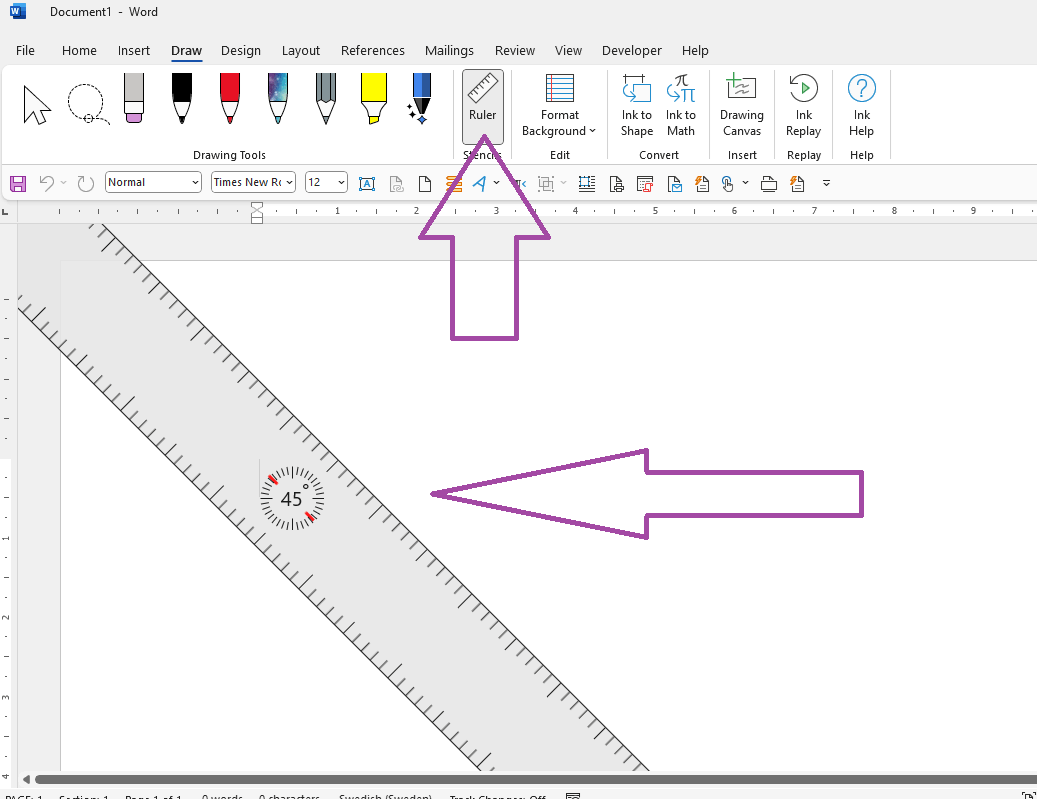Click the Email document icon
The height and width of the screenshot is (799, 1037).
point(675,184)
